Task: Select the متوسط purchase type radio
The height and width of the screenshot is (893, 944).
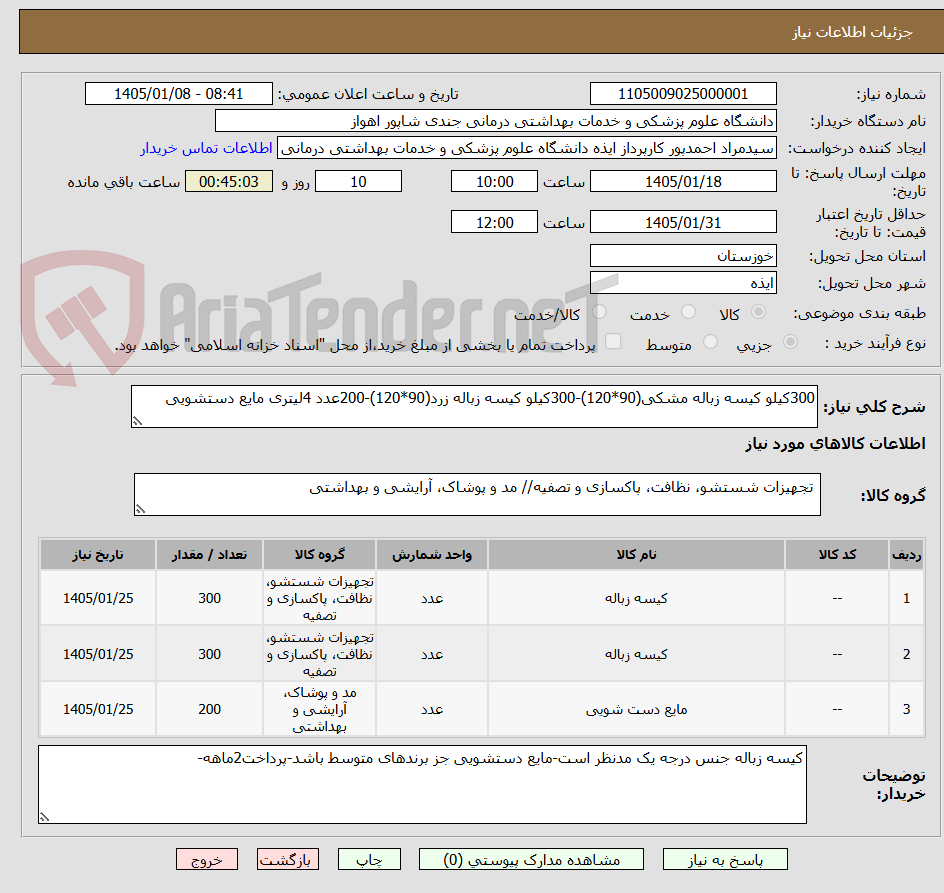Action: (710, 342)
